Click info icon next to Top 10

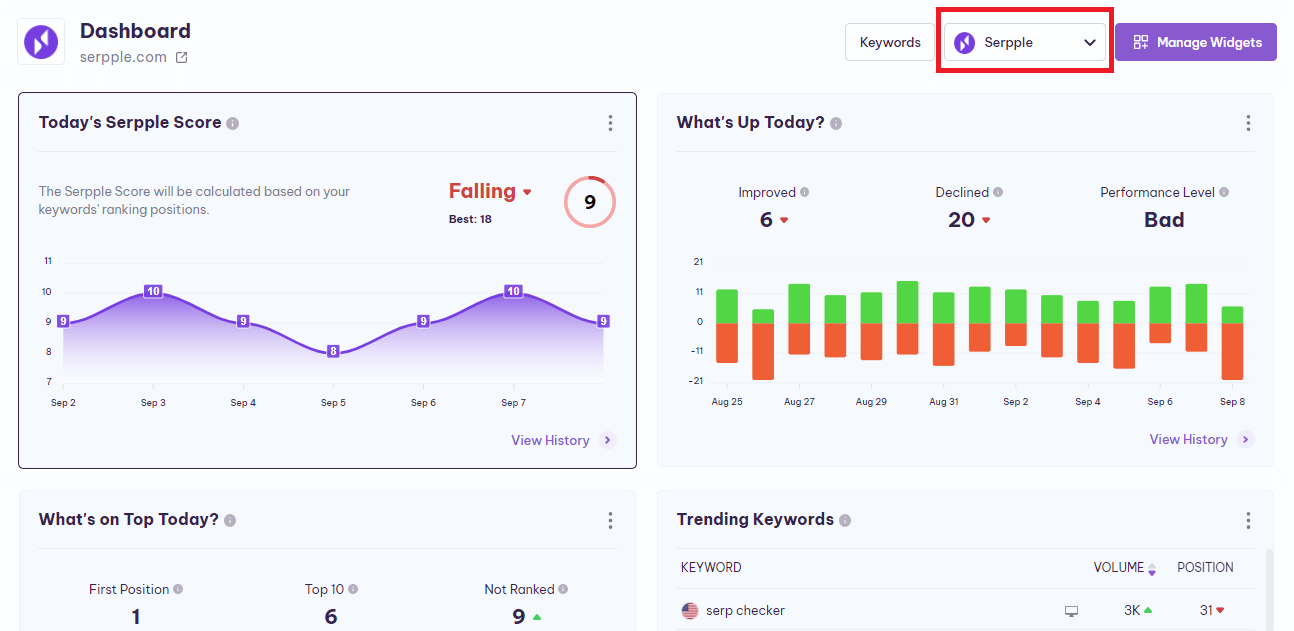[x=353, y=589]
